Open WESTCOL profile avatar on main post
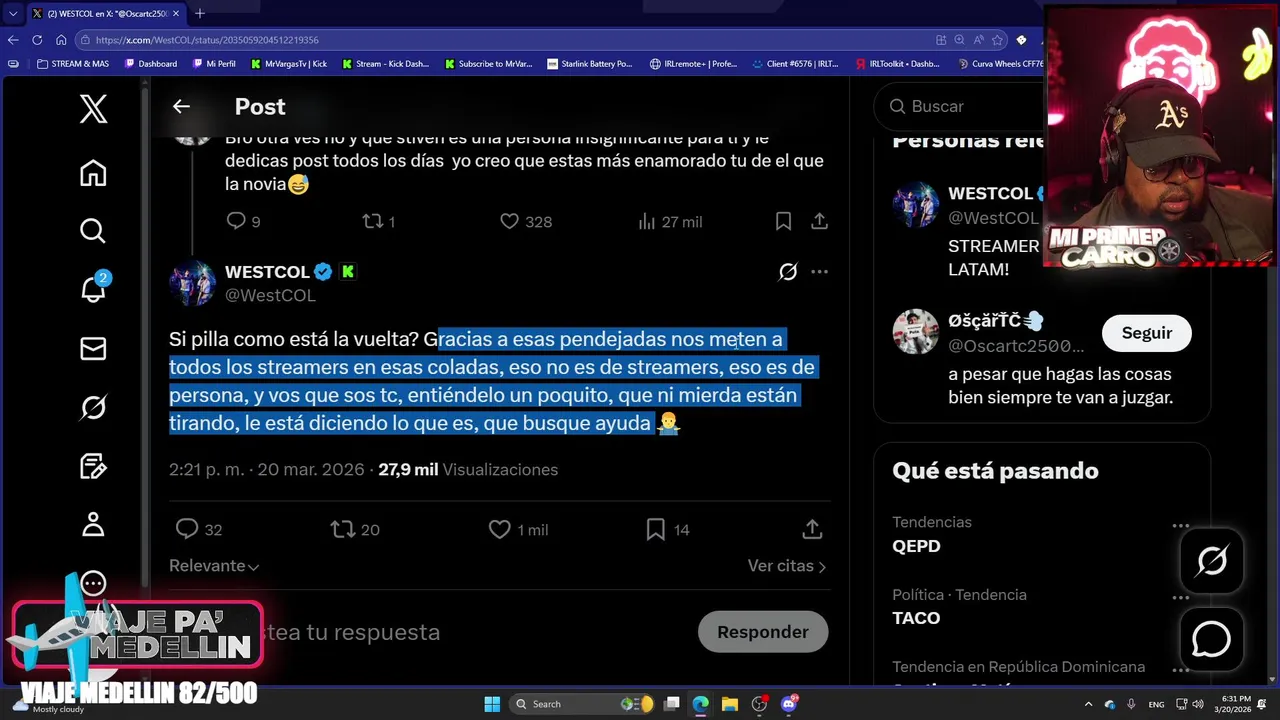Viewport: 1280px width, 720px height. point(192,283)
